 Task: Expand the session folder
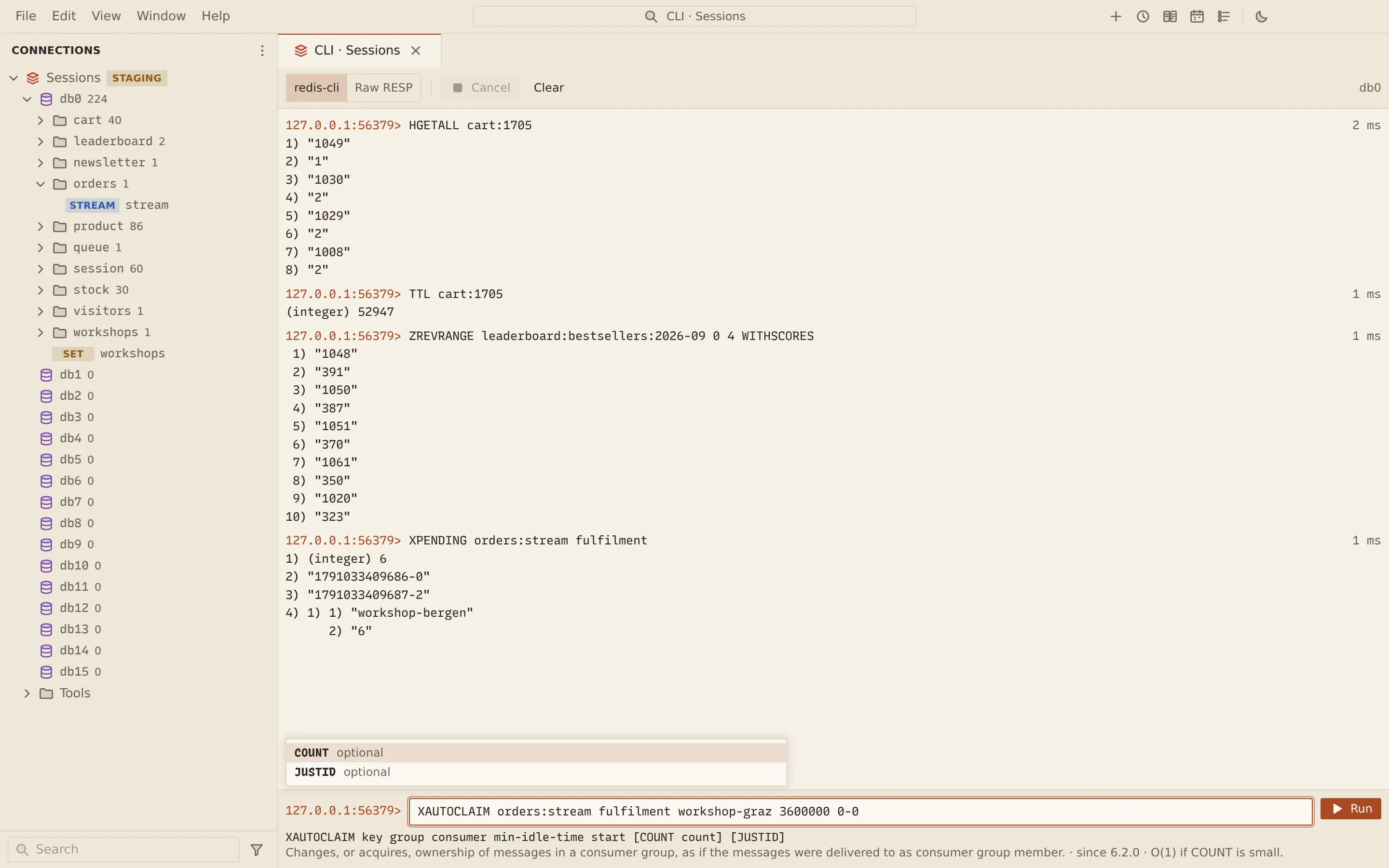coord(40,269)
